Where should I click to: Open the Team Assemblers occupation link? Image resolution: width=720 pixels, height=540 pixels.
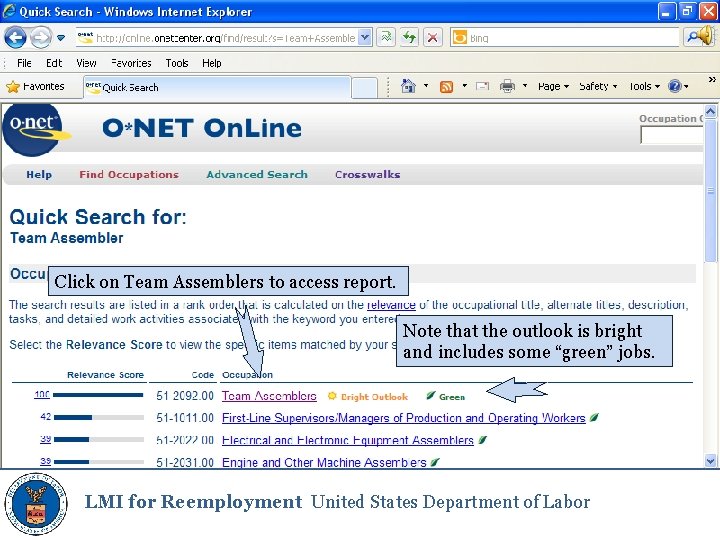coord(269,396)
